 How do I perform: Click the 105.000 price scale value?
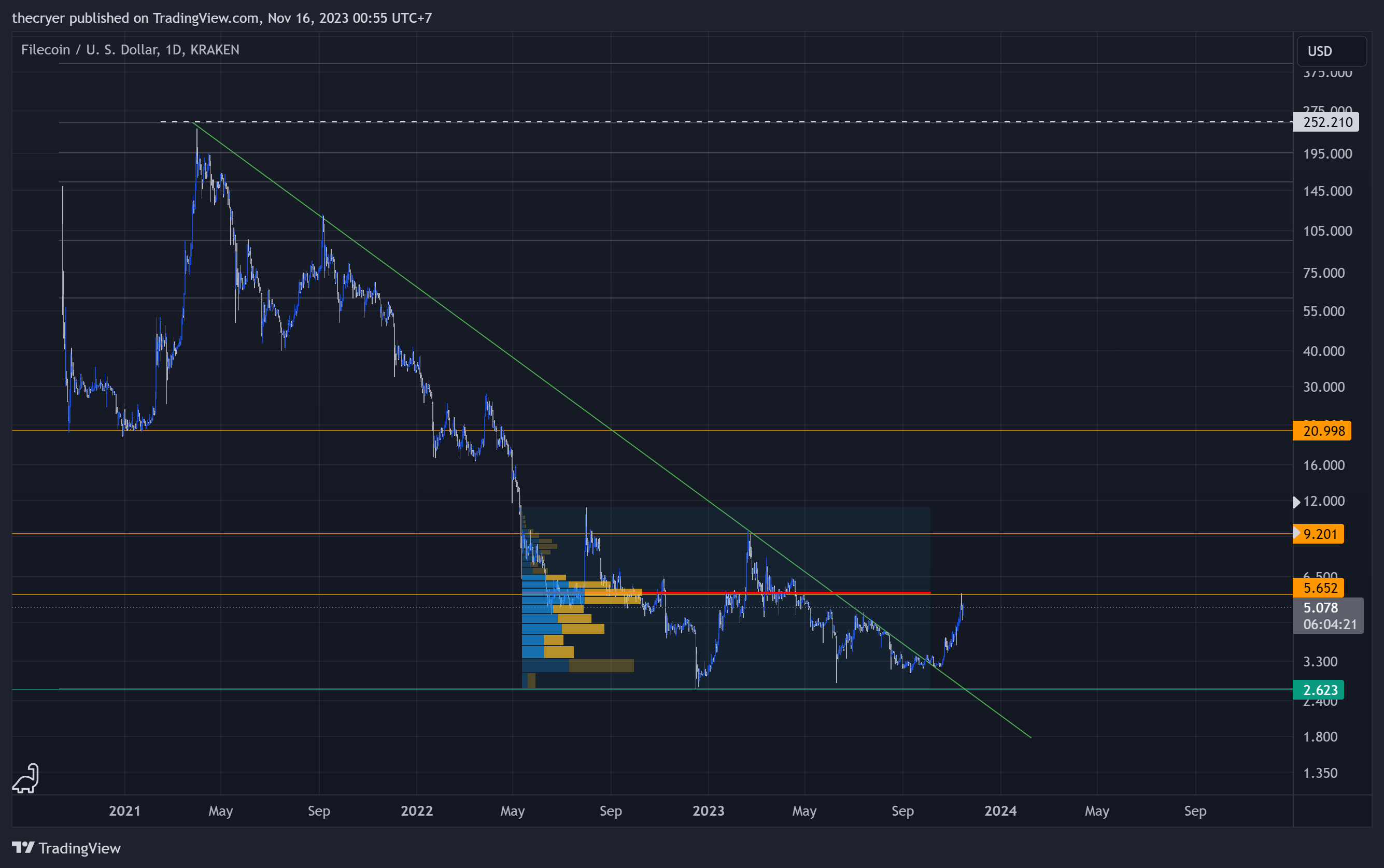tap(1327, 231)
